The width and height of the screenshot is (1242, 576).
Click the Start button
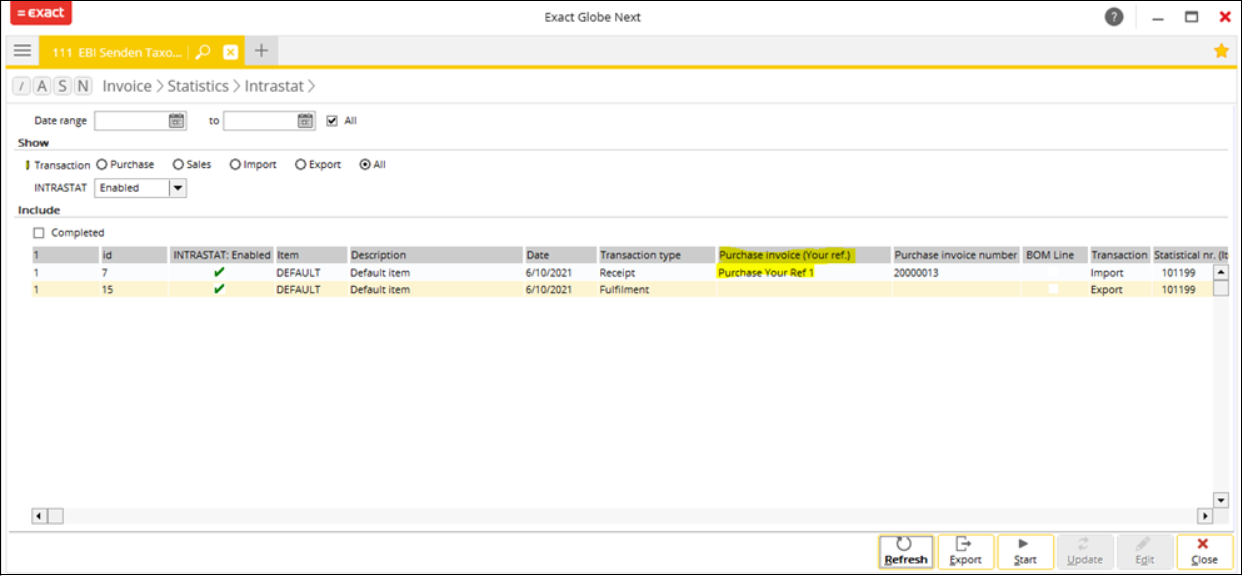(1025, 551)
